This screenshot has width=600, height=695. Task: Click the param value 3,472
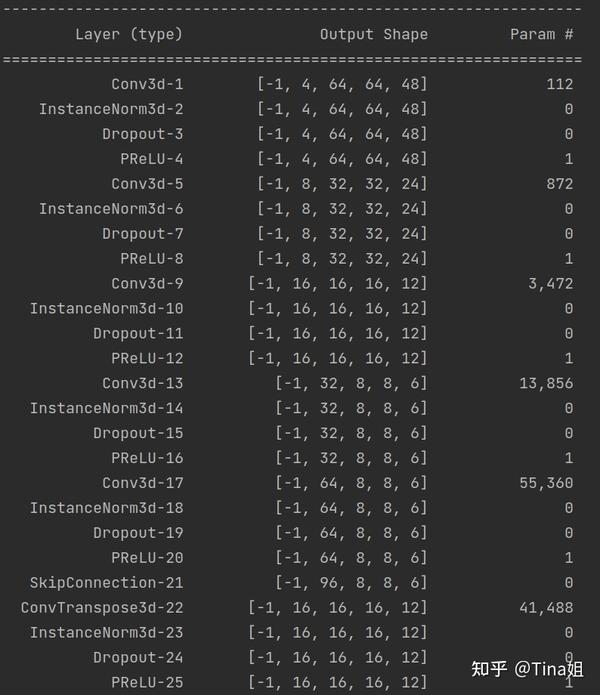[x=550, y=283]
